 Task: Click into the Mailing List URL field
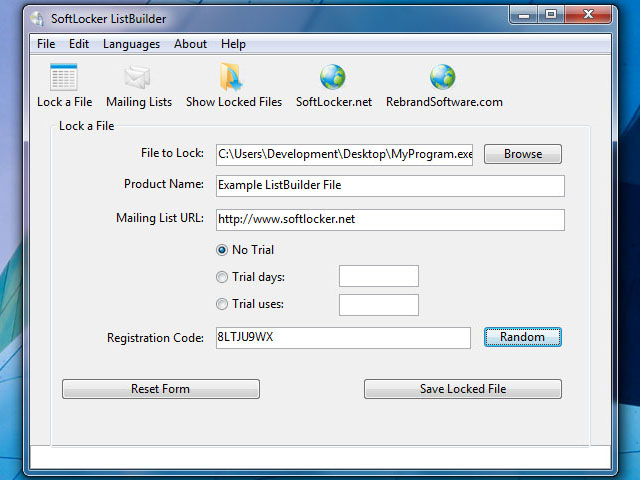click(x=390, y=220)
